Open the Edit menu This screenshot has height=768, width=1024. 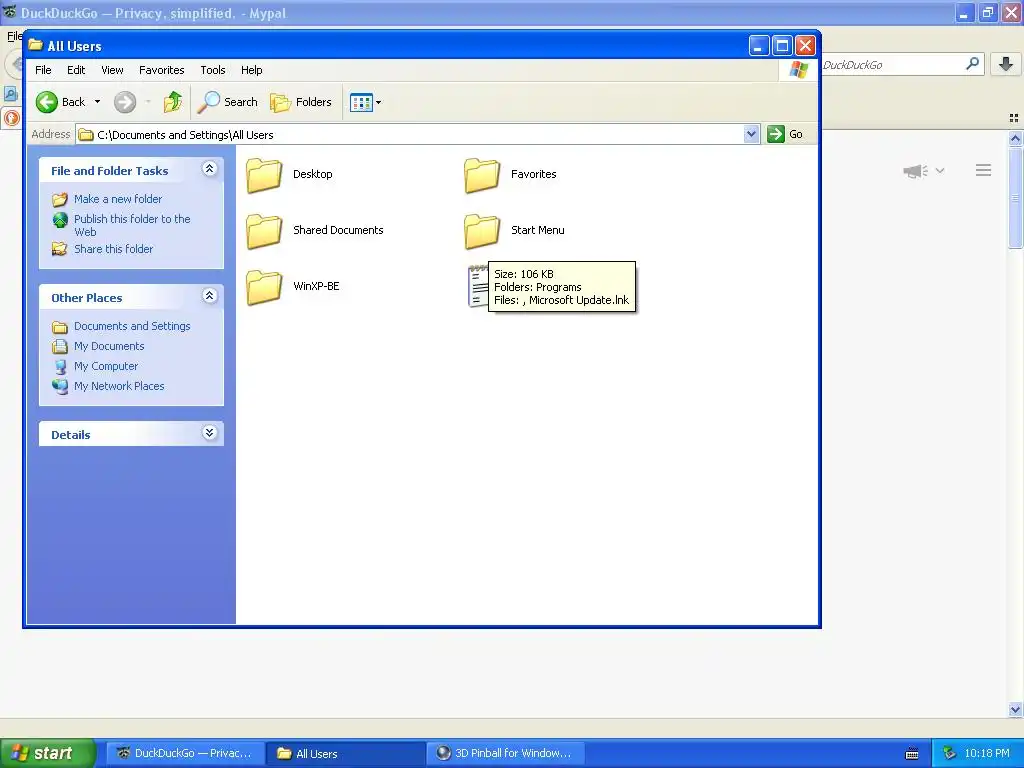point(76,70)
